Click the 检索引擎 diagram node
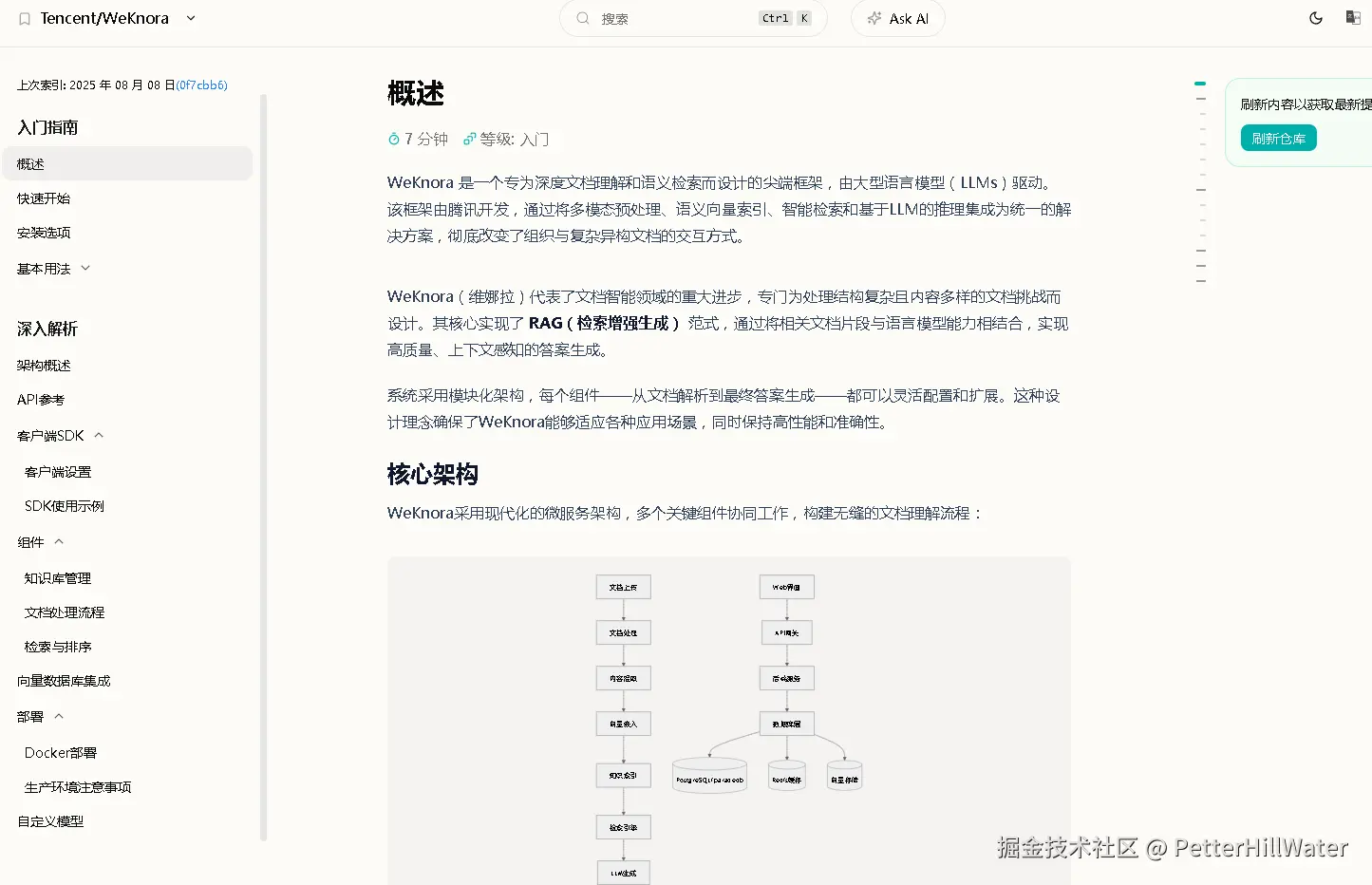This screenshot has height=885, width=1372. [x=624, y=827]
